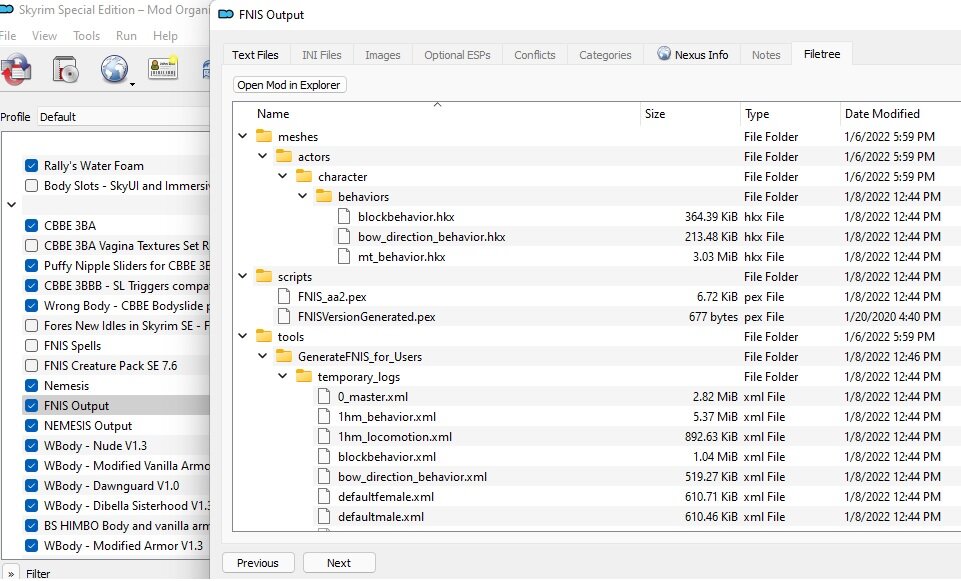Image resolution: width=961 pixels, height=581 pixels.
Task: Uncheck the Rally's Water Foam mod
Action: (31, 165)
